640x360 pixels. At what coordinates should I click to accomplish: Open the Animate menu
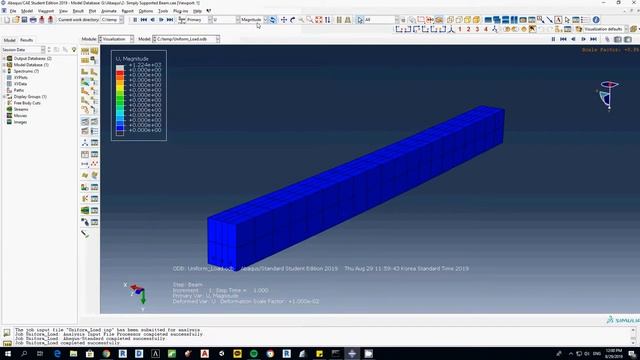coord(109,11)
